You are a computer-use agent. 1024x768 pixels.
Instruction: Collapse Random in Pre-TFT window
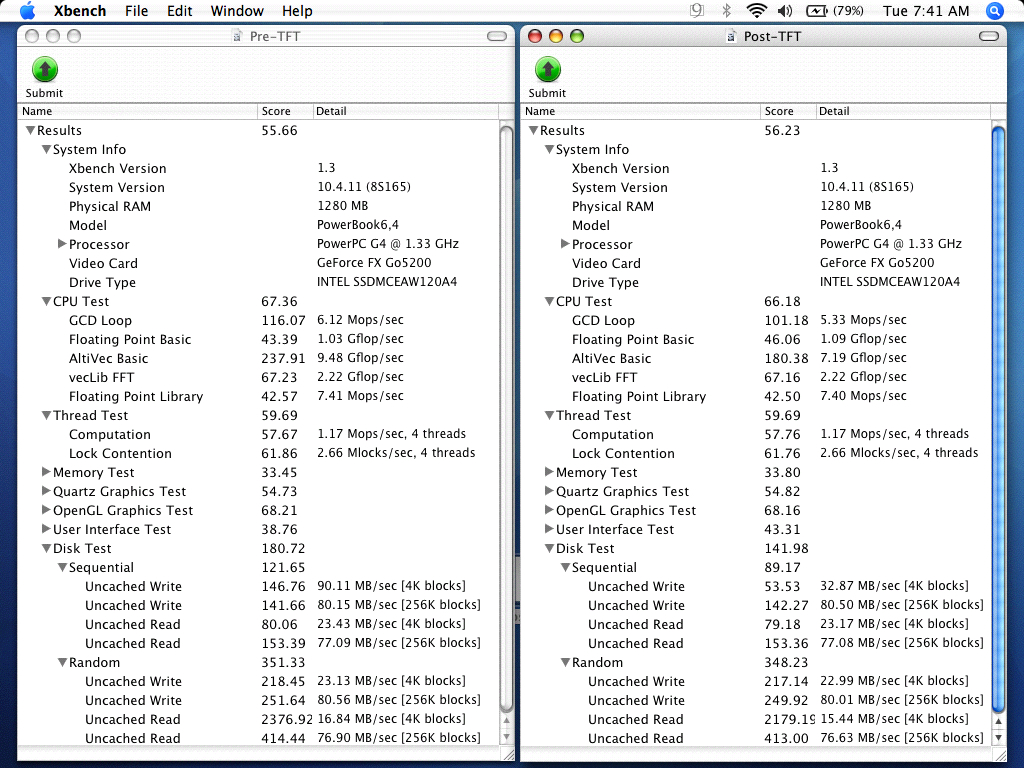[62, 662]
